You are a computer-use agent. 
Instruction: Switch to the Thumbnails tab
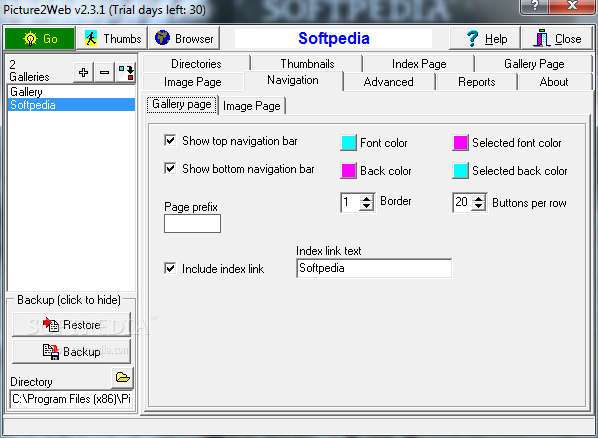click(x=307, y=64)
